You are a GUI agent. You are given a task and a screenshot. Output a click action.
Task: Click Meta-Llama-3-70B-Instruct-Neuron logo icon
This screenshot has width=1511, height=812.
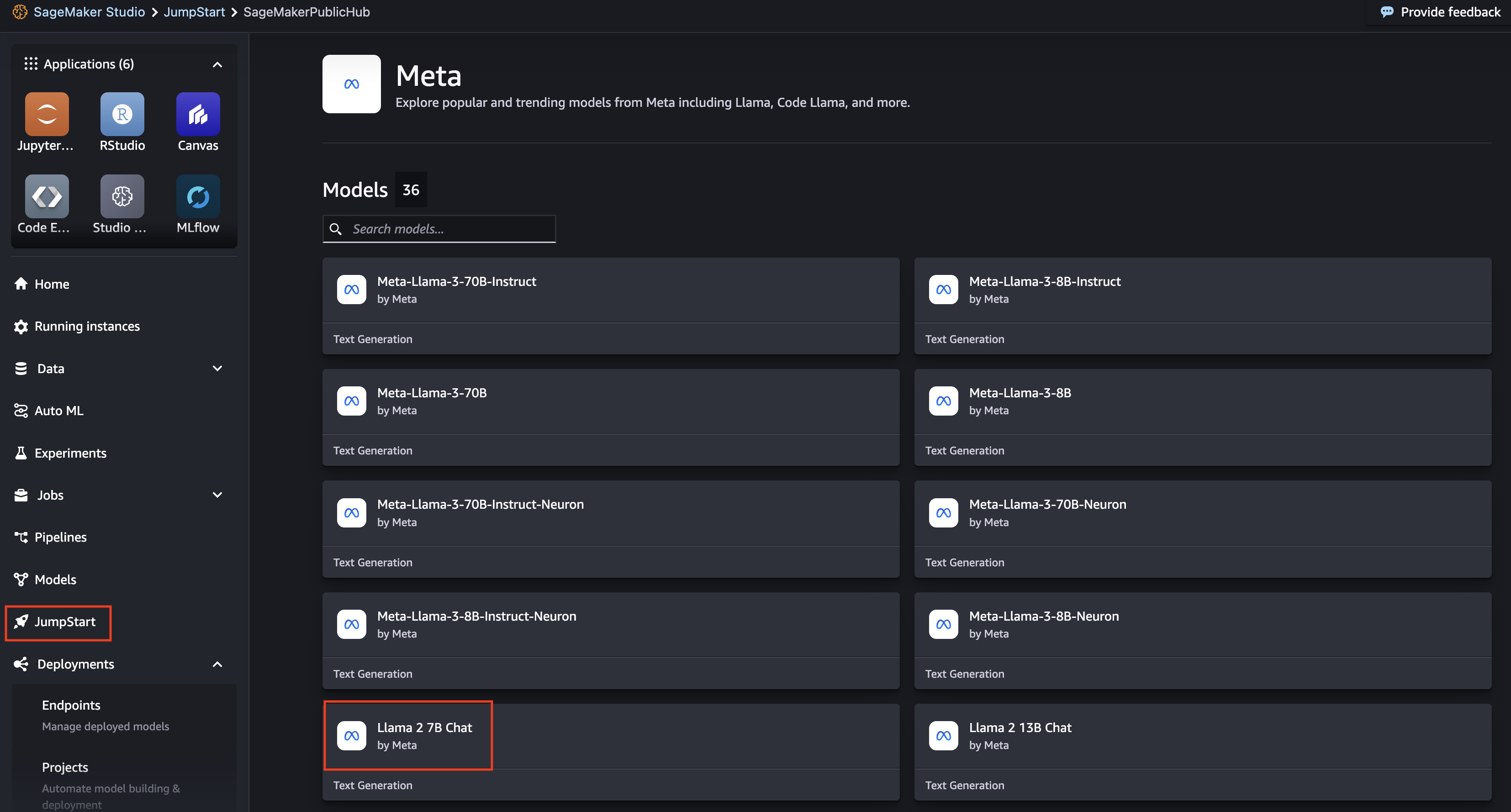click(x=351, y=513)
